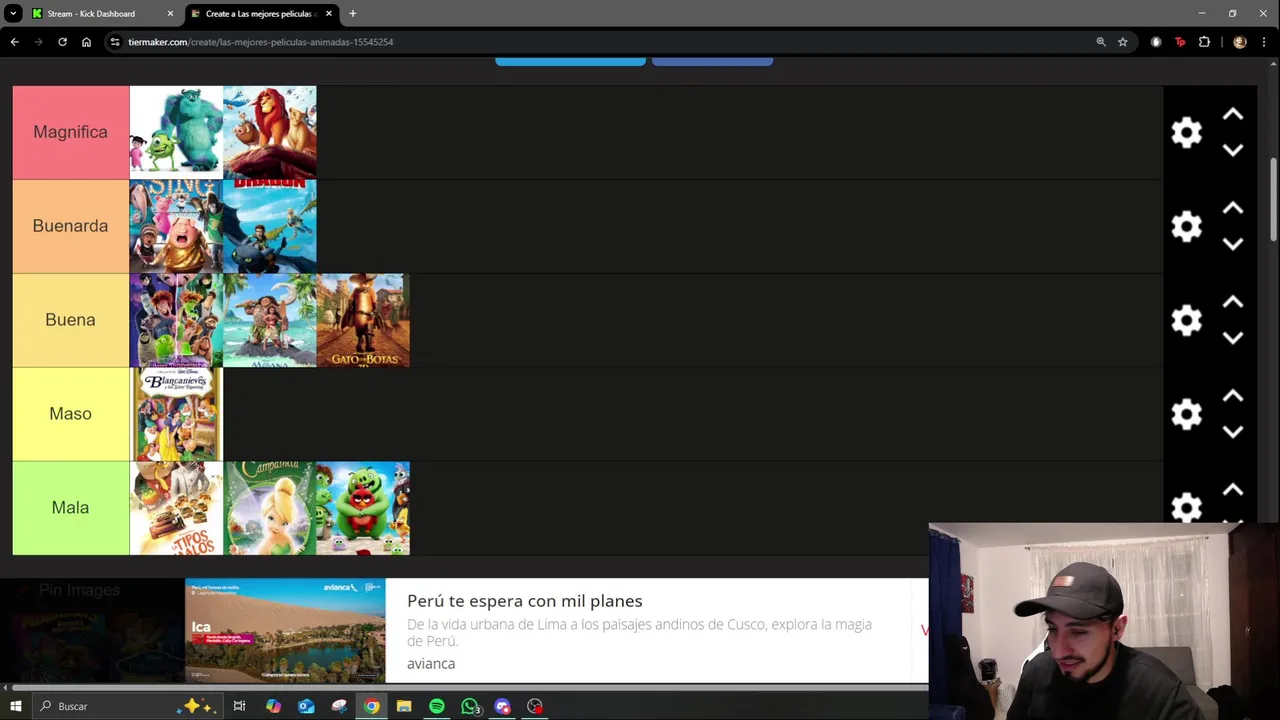Move Mala row up with arrow

coord(1233,490)
